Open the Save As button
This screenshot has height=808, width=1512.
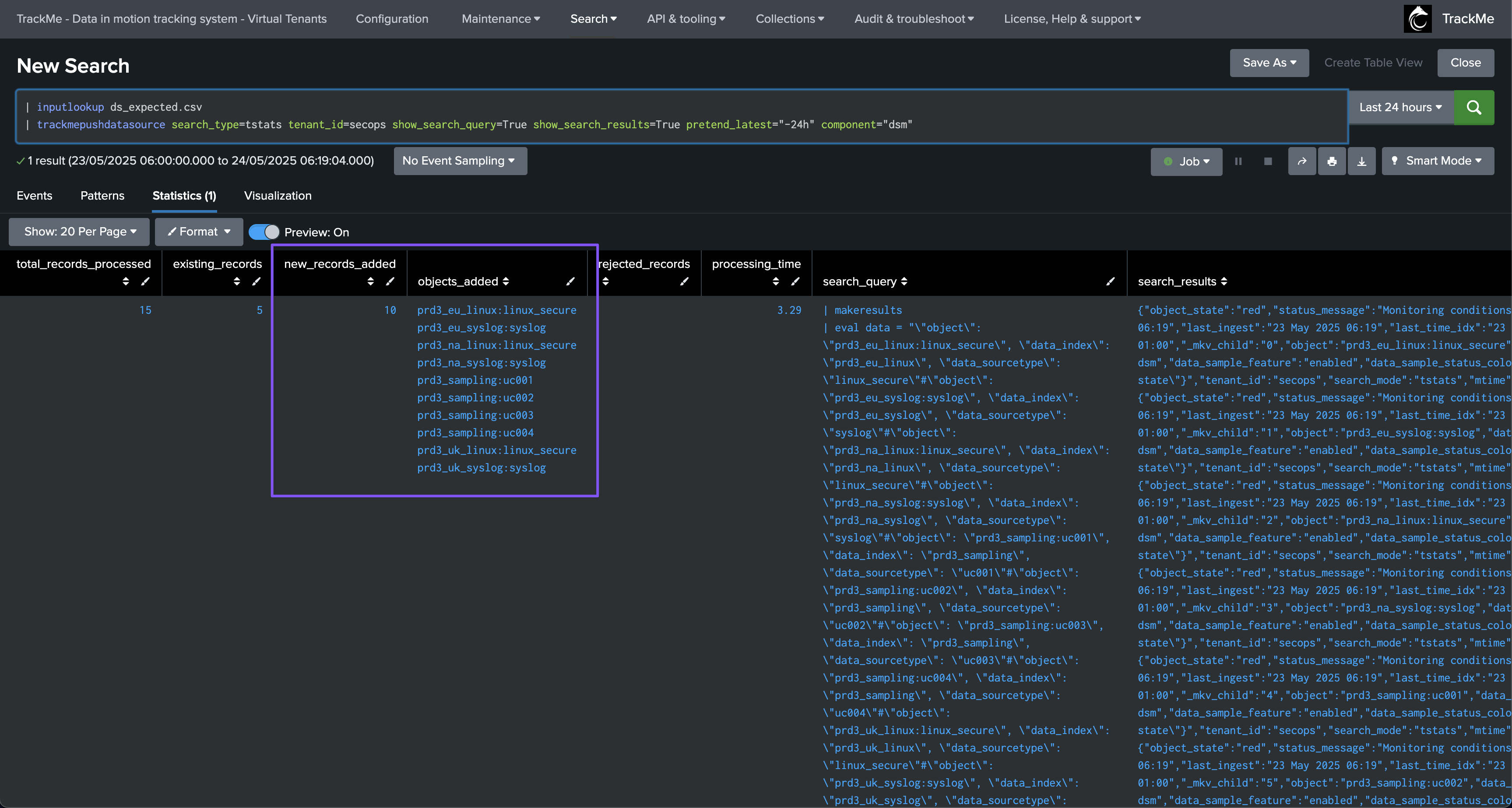coord(1269,63)
